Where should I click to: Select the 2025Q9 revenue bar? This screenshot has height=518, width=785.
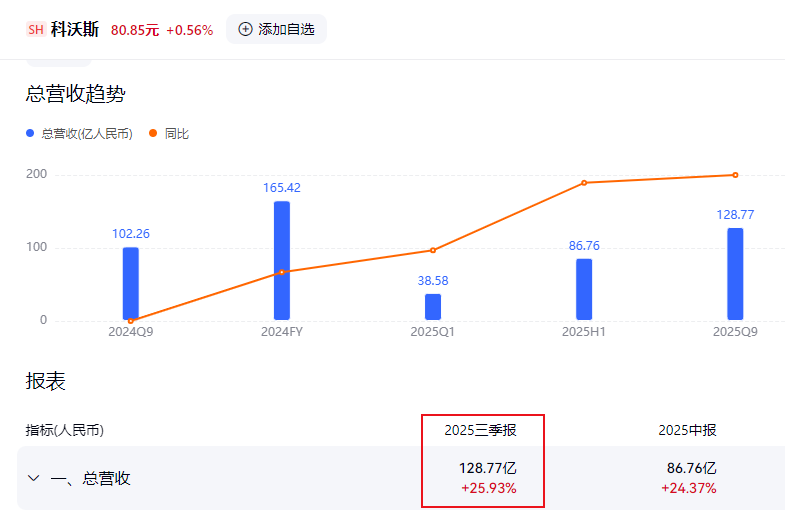click(x=735, y=274)
